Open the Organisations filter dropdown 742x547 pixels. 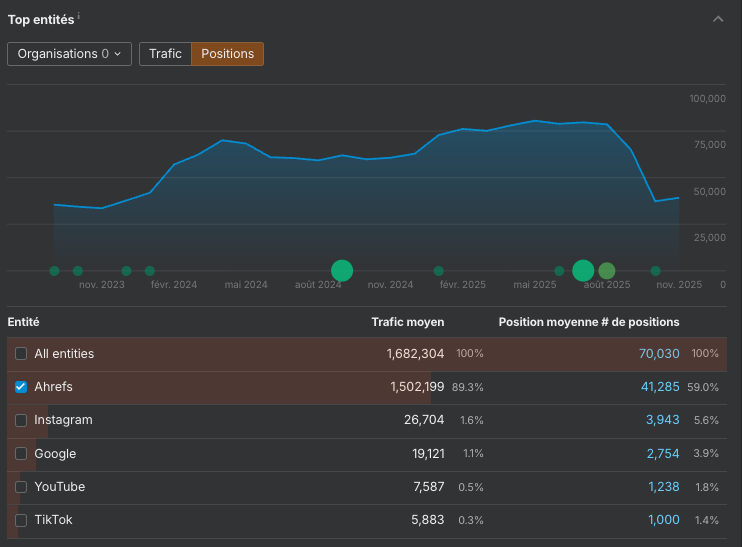pos(69,54)
